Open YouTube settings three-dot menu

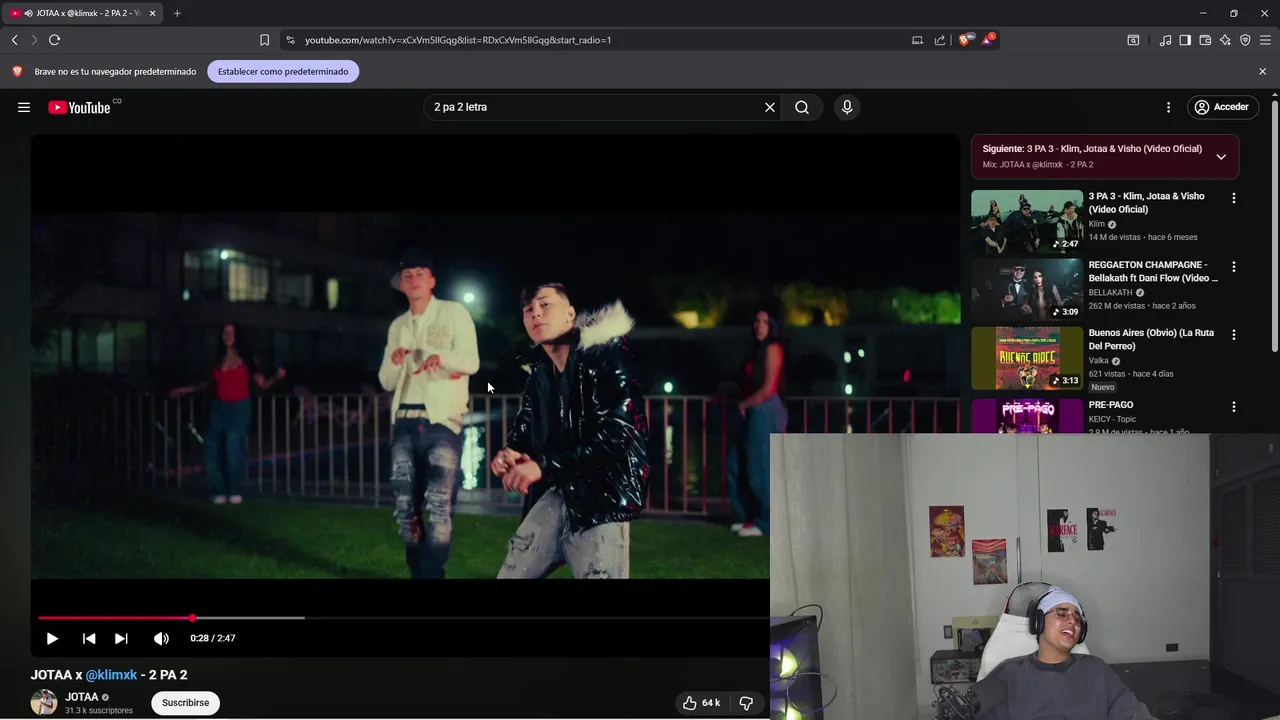(1168, 107)
